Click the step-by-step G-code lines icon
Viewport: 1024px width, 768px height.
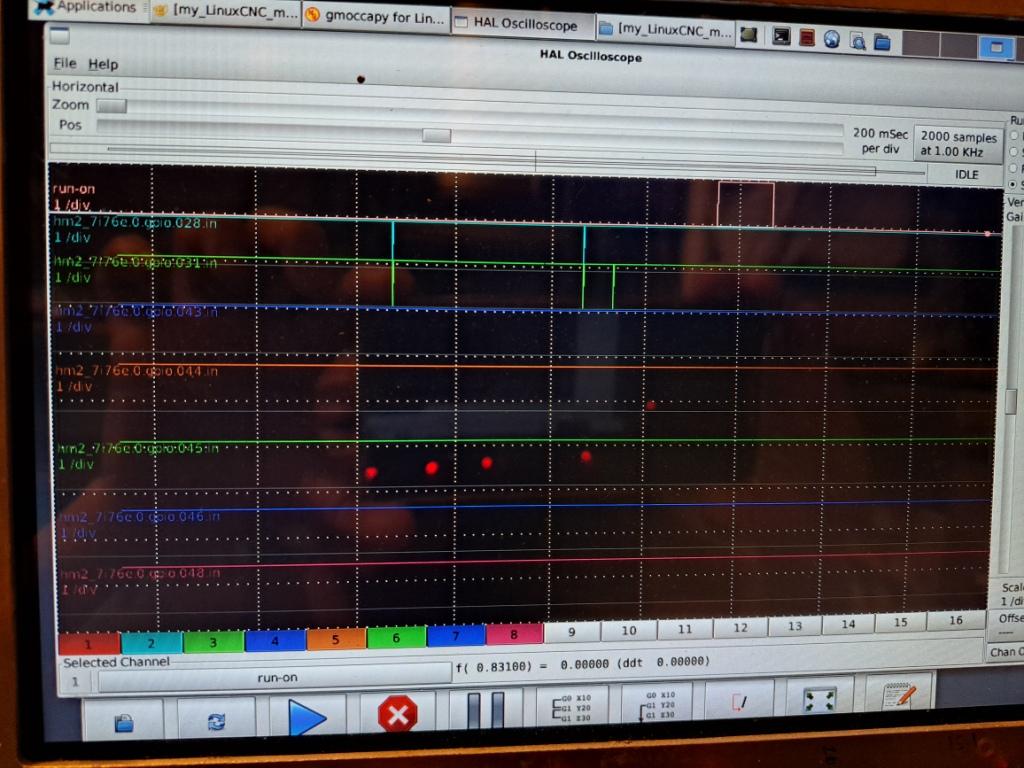(x=573, y=707)
